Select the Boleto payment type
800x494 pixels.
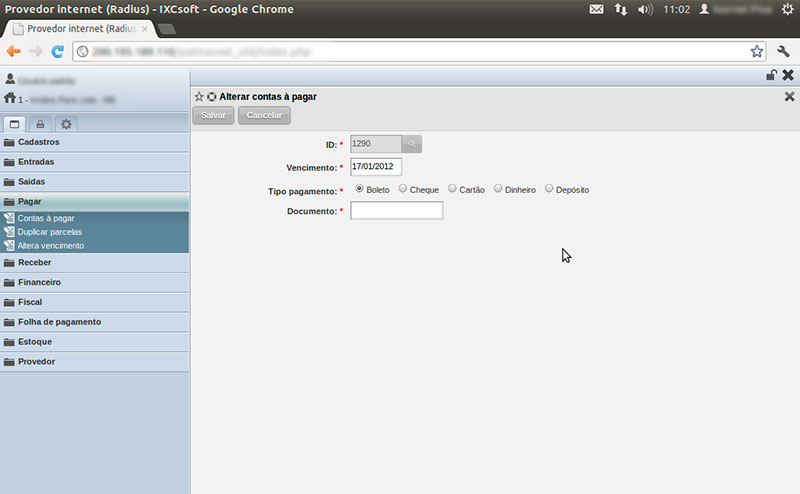pyautogui.click(x=359, y=189)
